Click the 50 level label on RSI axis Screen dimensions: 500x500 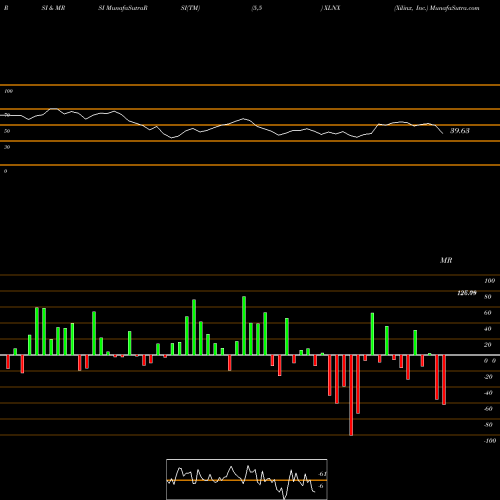point(7,131)
